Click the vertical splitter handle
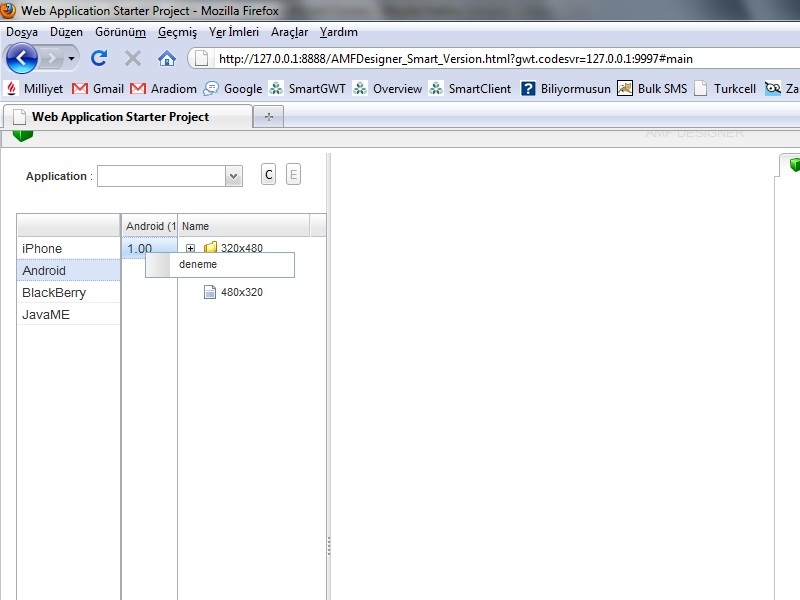 coord(328,546)
